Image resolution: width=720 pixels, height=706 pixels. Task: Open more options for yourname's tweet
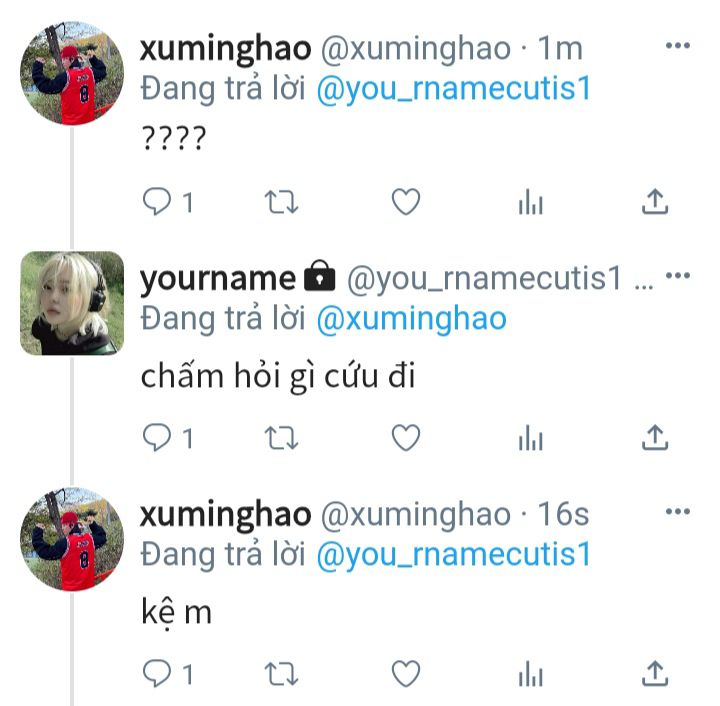[678, 275]
